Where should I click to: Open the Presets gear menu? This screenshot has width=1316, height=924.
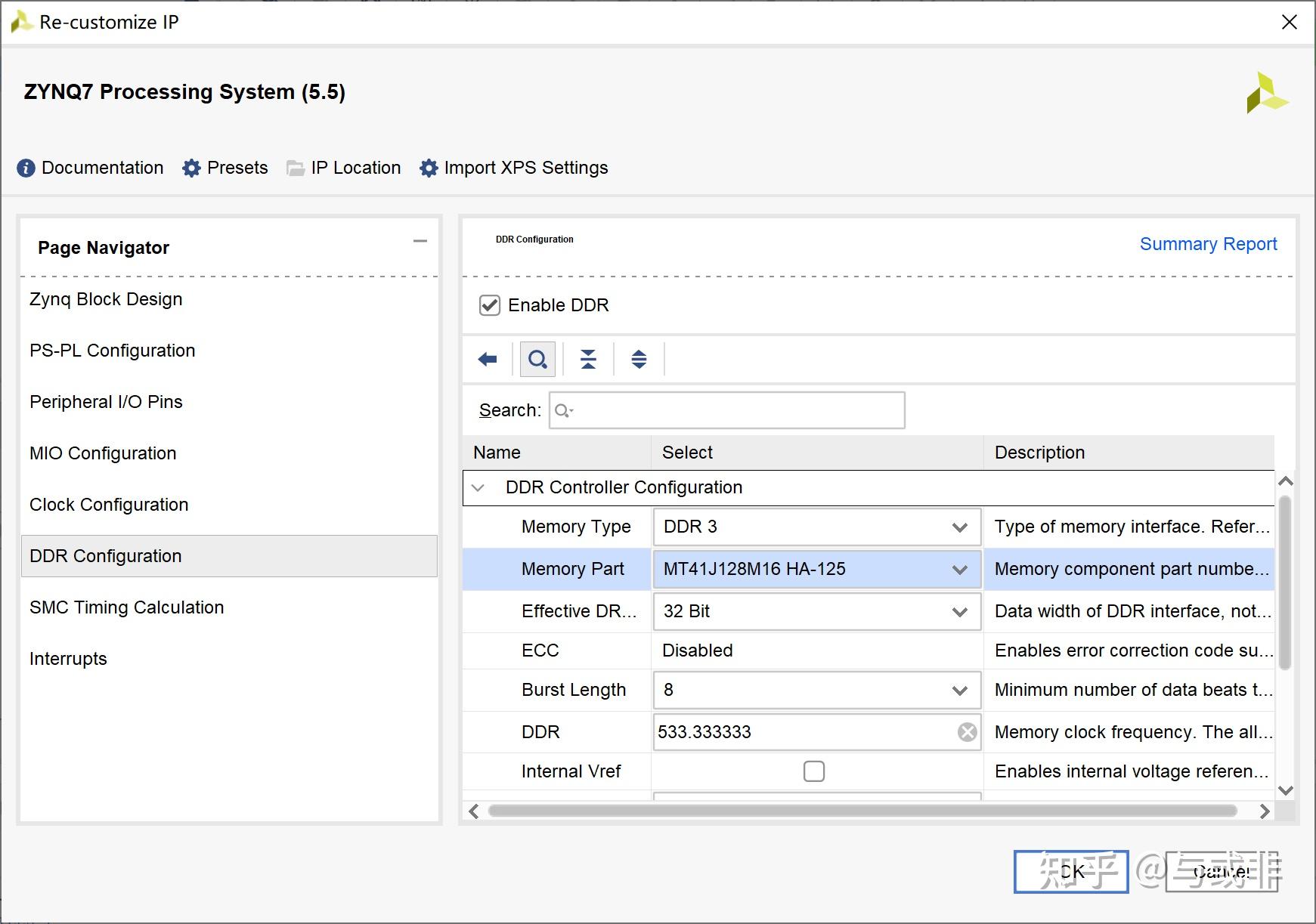(192, 168)
